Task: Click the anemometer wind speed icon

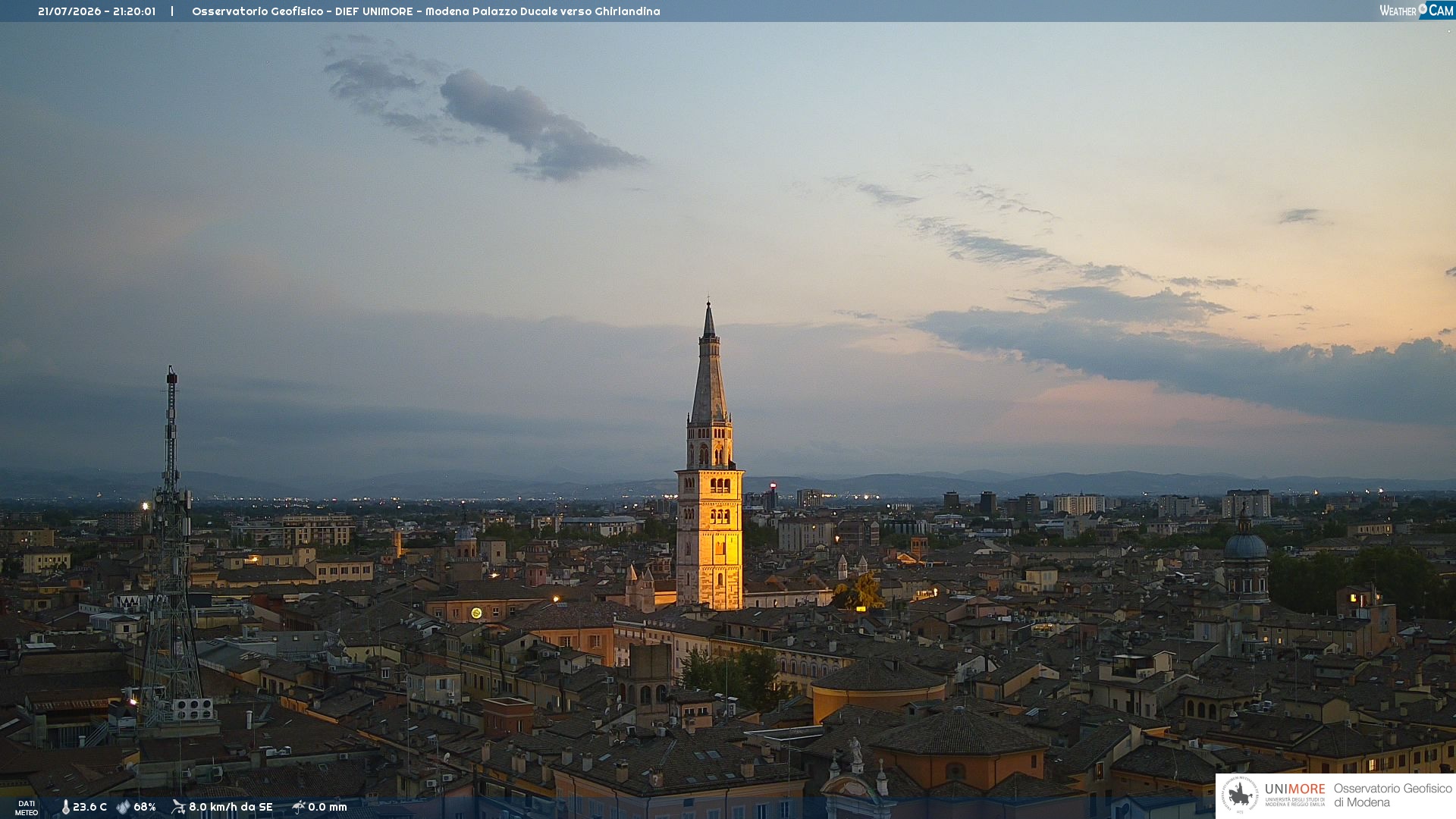Action: (x=179, y=807)
